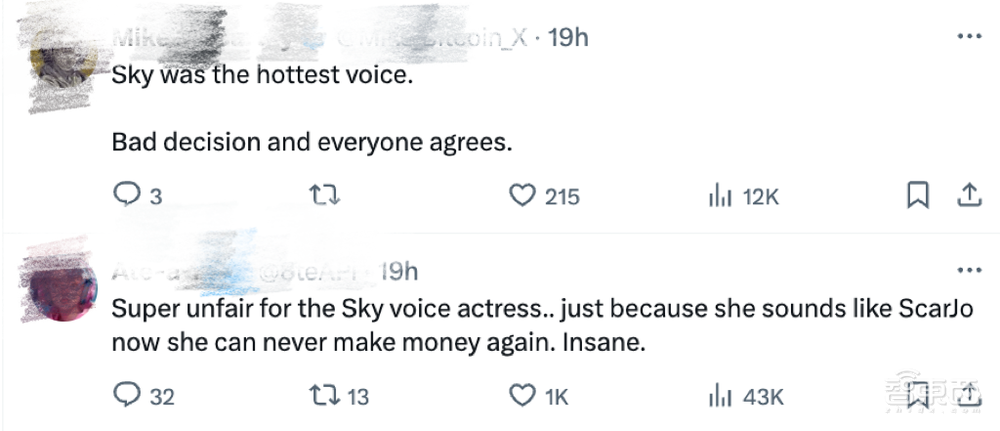Open more options for the first tweet
The height and width of the screenshot is (431, 1000).
tap(969, 37)
